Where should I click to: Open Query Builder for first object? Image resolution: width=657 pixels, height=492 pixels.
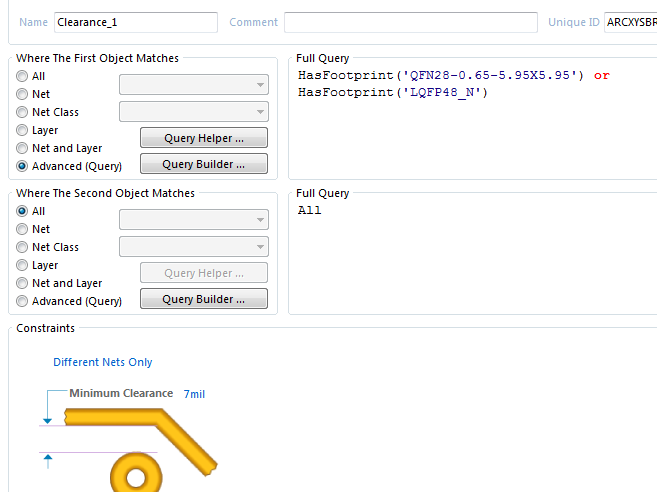pos(203,164)
